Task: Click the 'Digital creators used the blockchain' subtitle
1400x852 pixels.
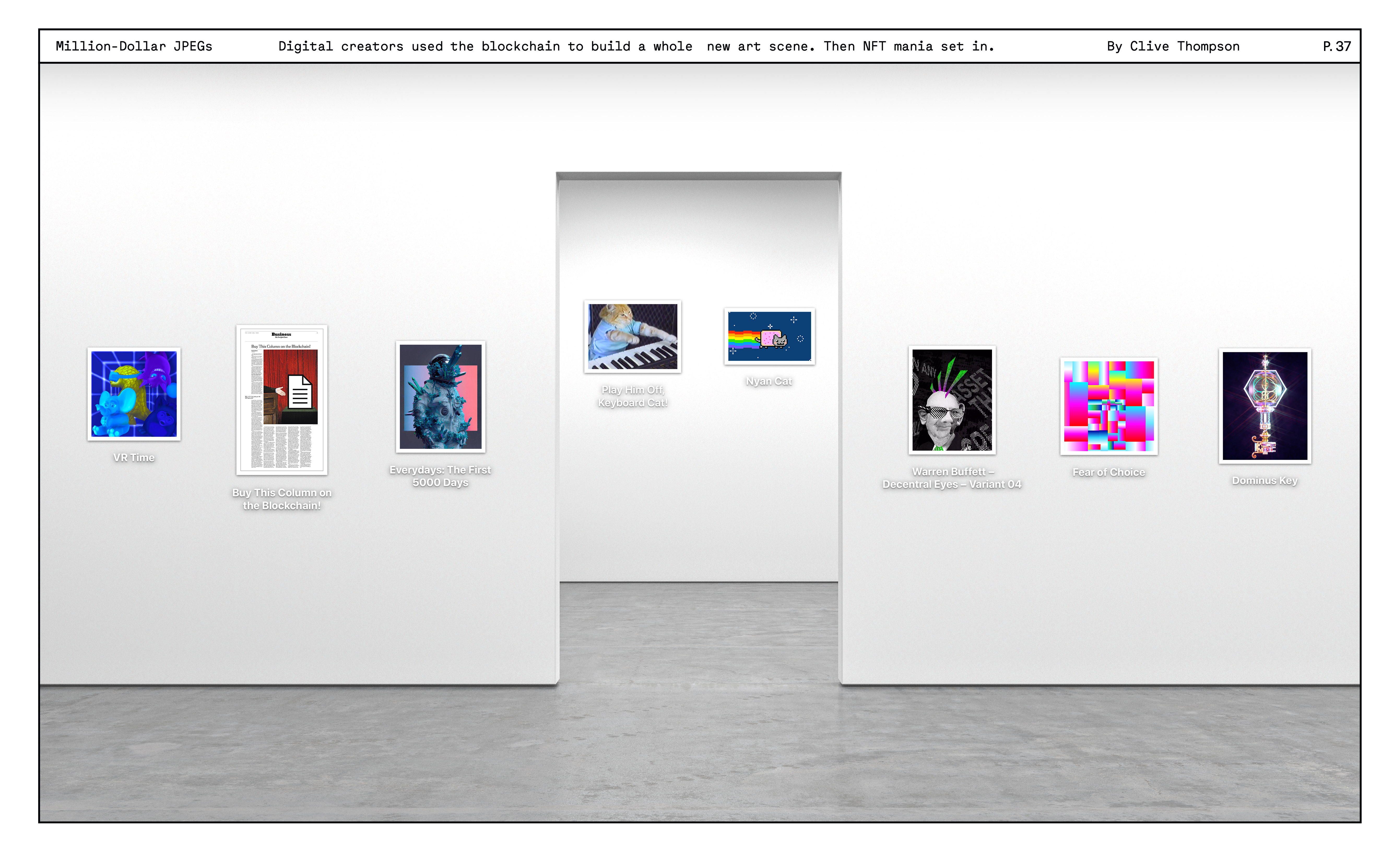Action: click(636, 46)
